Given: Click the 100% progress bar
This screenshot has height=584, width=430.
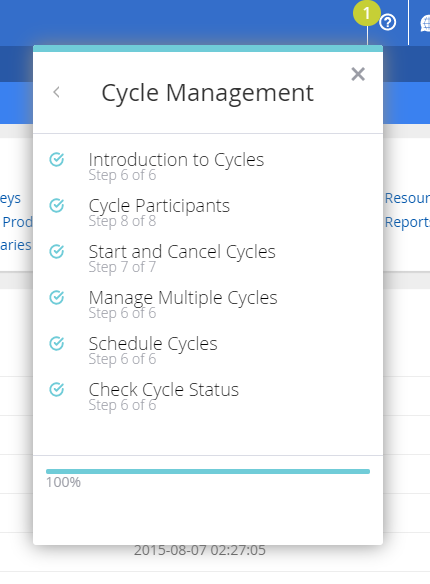Looking at the screenshot, I should point(208,472).
